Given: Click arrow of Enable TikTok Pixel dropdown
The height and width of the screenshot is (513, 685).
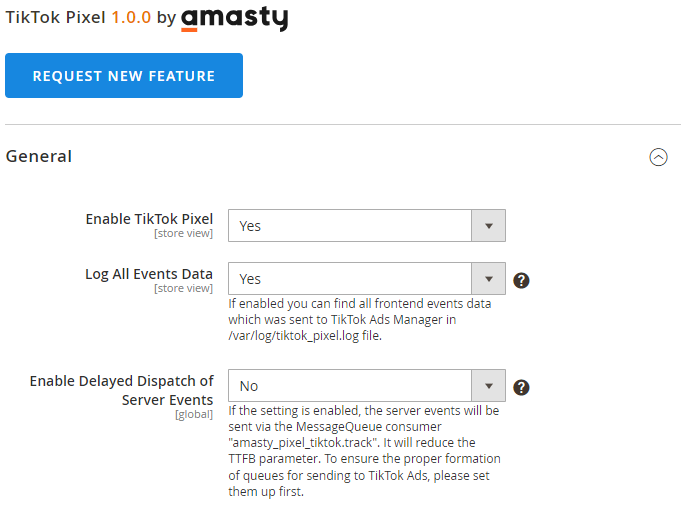Looking at the screenshot, I should pos(488,226).
